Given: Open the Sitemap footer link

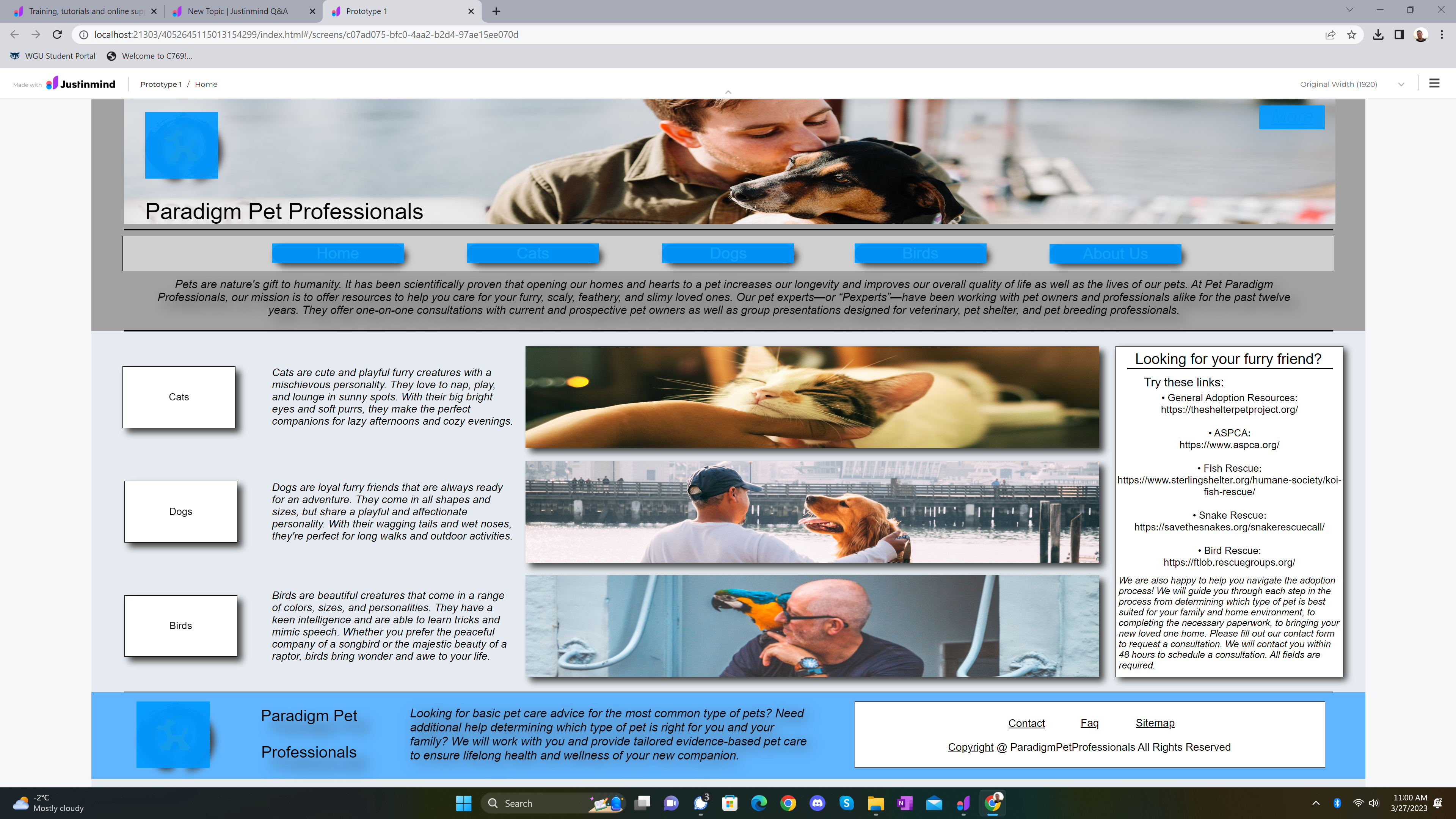Looking at the screenshot, I should (x=1155, y=723).
